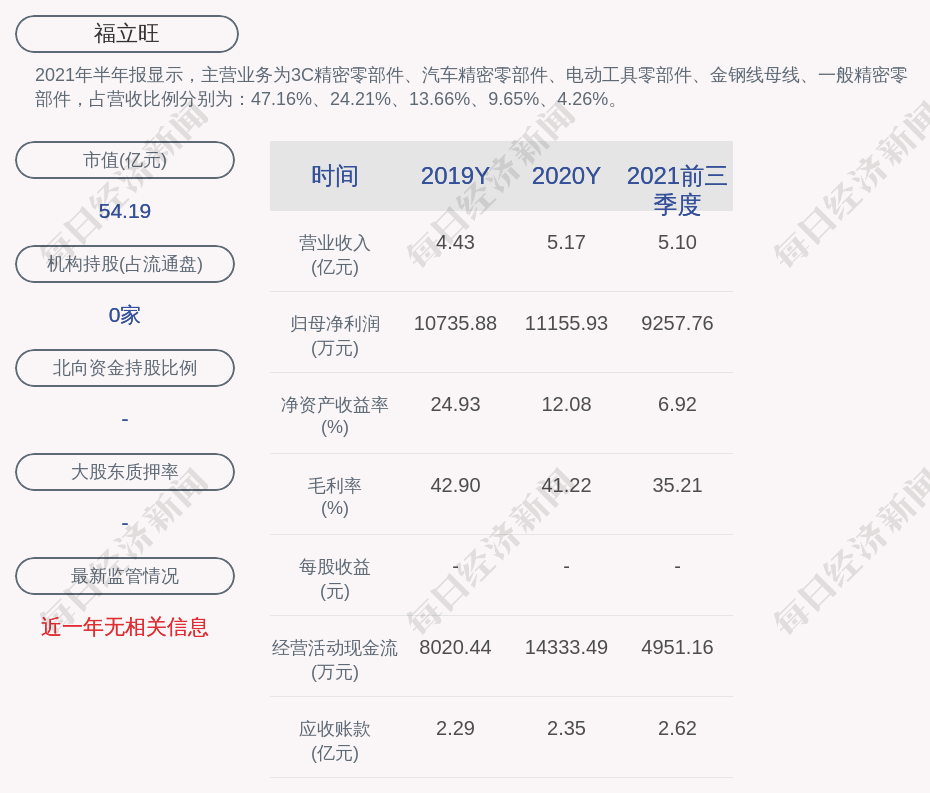Select revenue value 4.43

pyautogui.click(x=455, y=242)
